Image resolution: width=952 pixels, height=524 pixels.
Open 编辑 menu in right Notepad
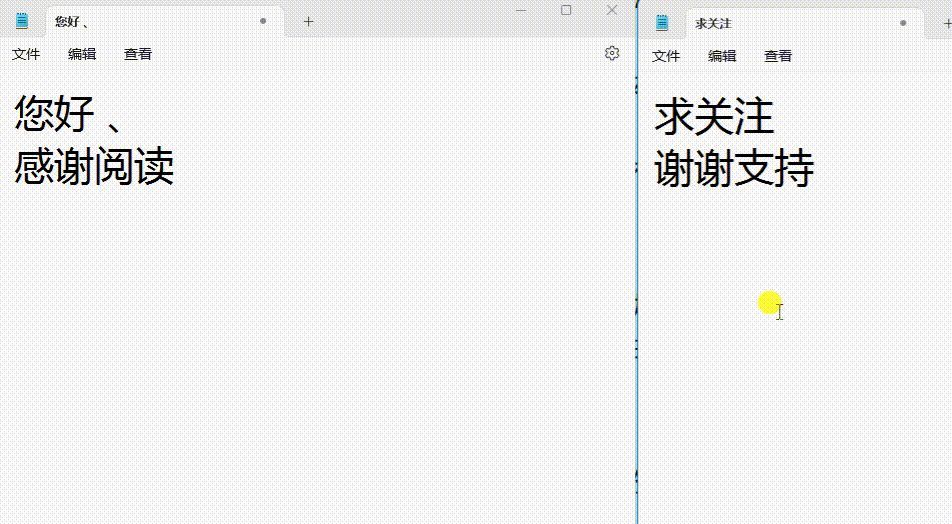click(722, 56)
